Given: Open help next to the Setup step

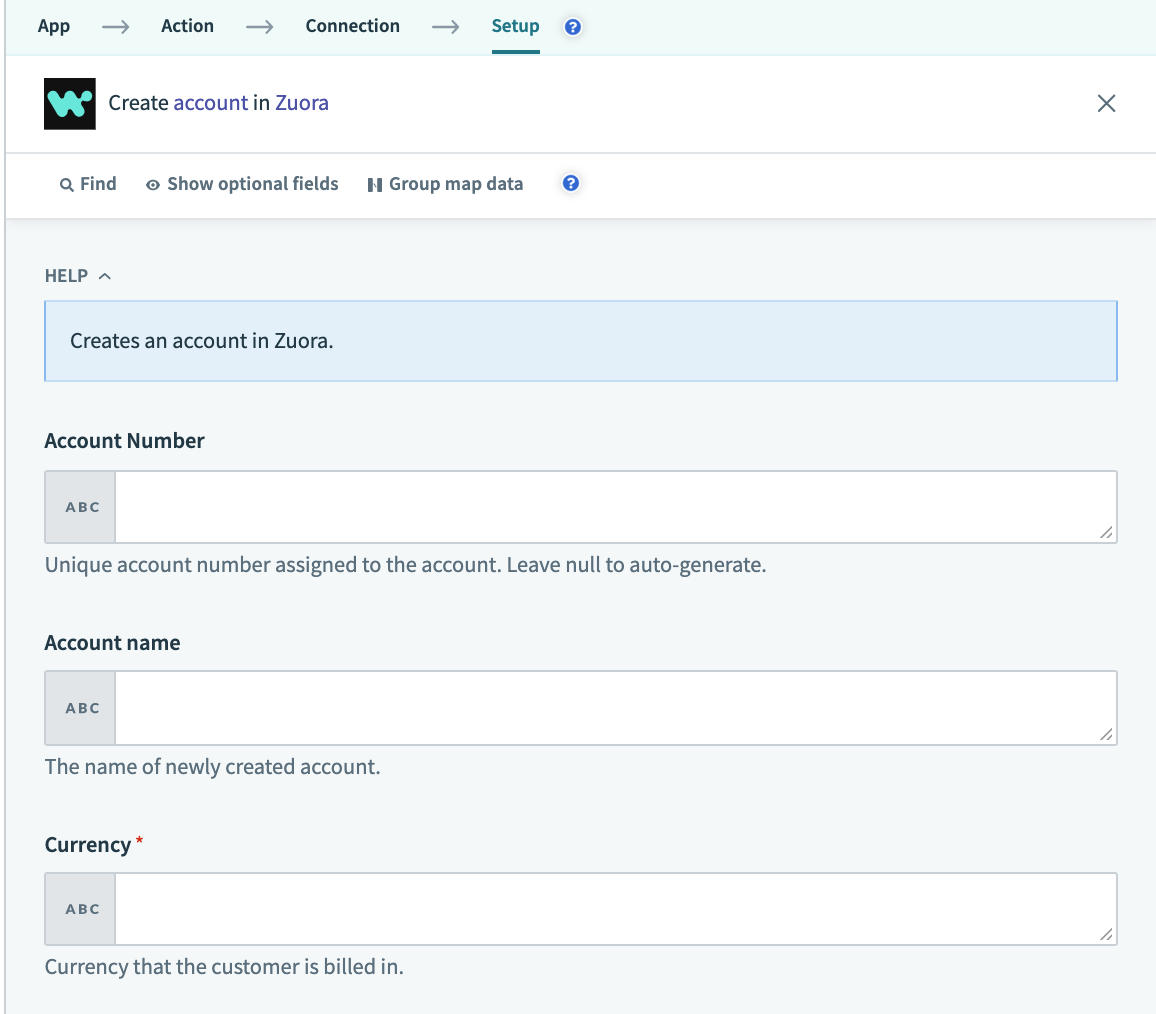Looking at the screenshot, I should pyautogui.click(x=571, y=27).
